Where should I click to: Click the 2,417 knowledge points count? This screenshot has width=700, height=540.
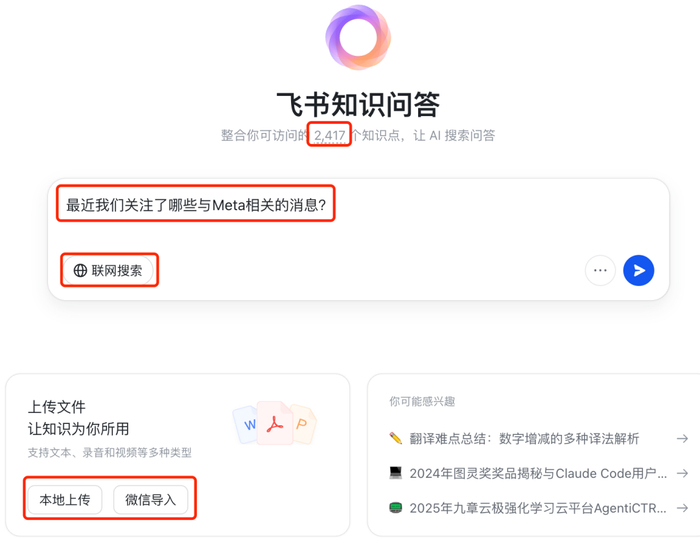point(329,135)
